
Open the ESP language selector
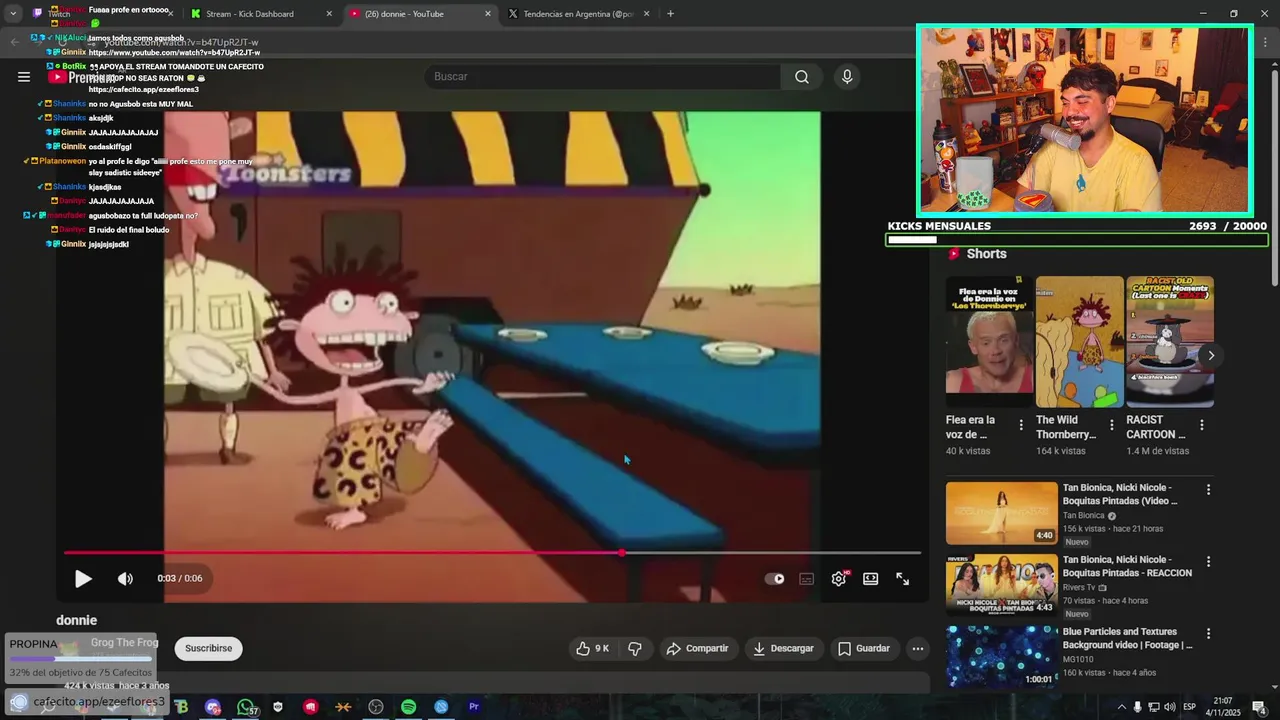(x=1189, y=707)
